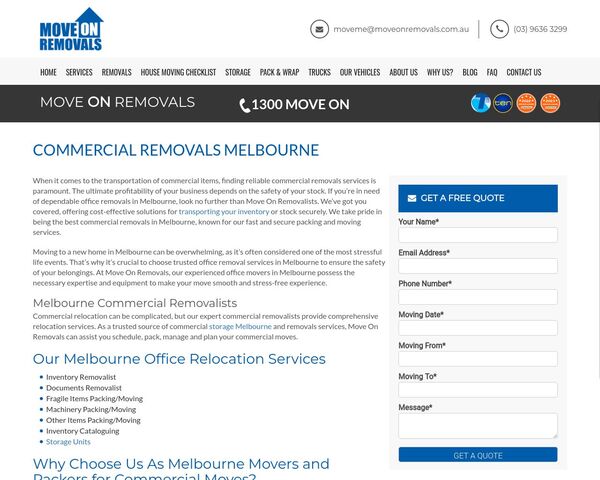The height and width of the screenshot is (480, 600).
Task: Focus the Moving Date field
Action: (x=478, y=328)
